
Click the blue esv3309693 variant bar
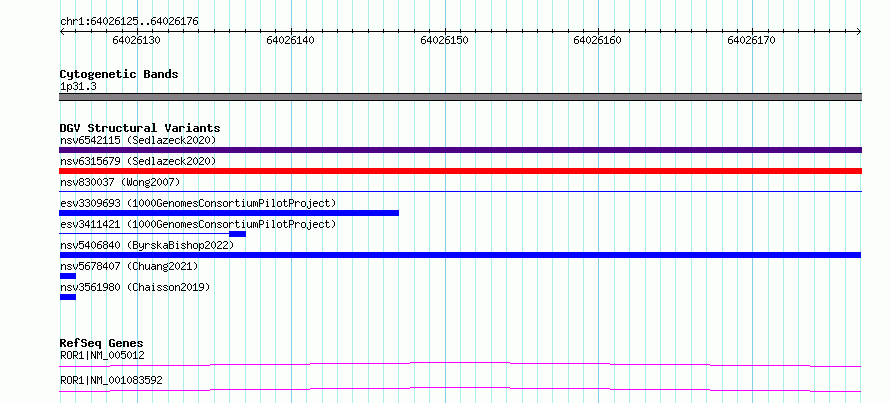[x=229, y=213]
